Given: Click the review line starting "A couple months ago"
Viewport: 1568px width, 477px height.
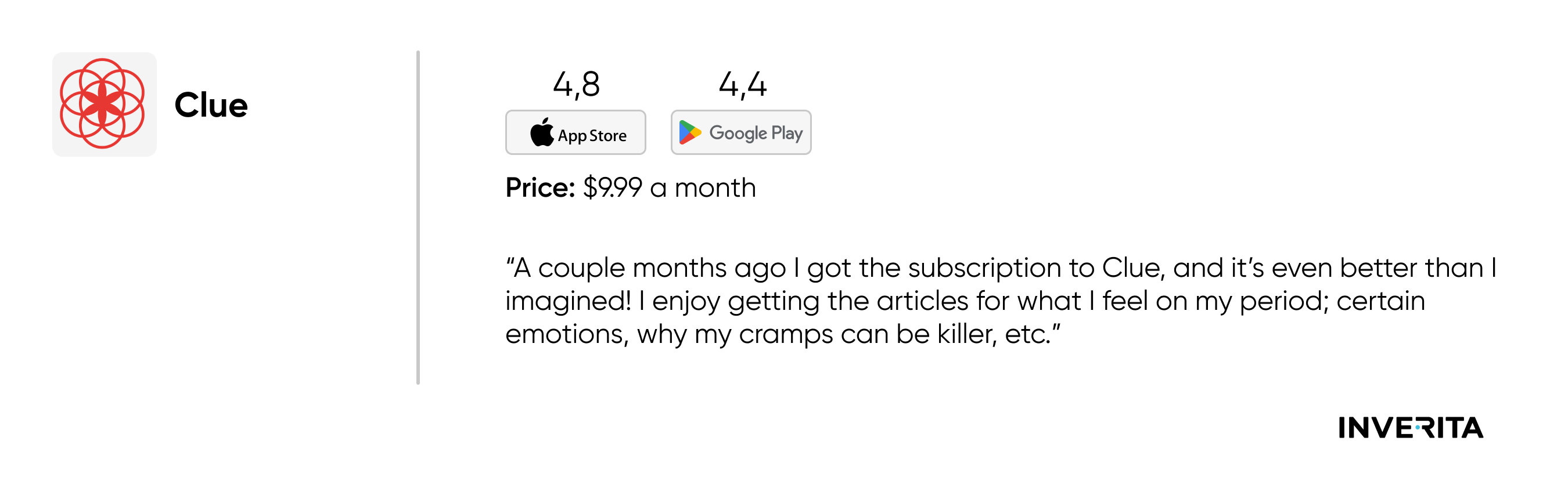Looking at the screenshot, I should (1001, 268).
